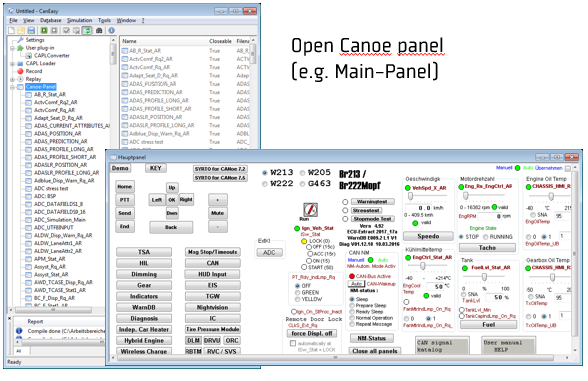The height and width of the screenshot is (381, 588).
Task: Open the Simulation menu
Action: pyautogui.click(x=80, y=20)
